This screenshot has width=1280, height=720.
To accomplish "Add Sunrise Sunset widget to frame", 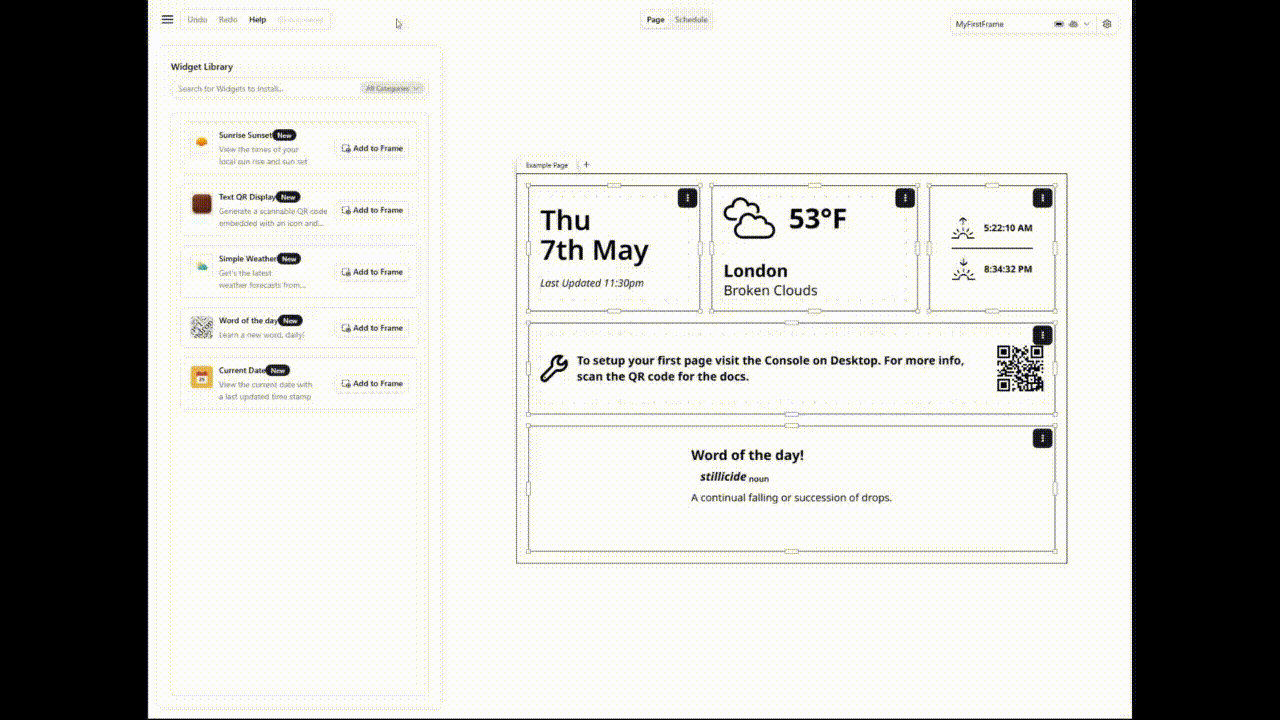I will point(372,148).
